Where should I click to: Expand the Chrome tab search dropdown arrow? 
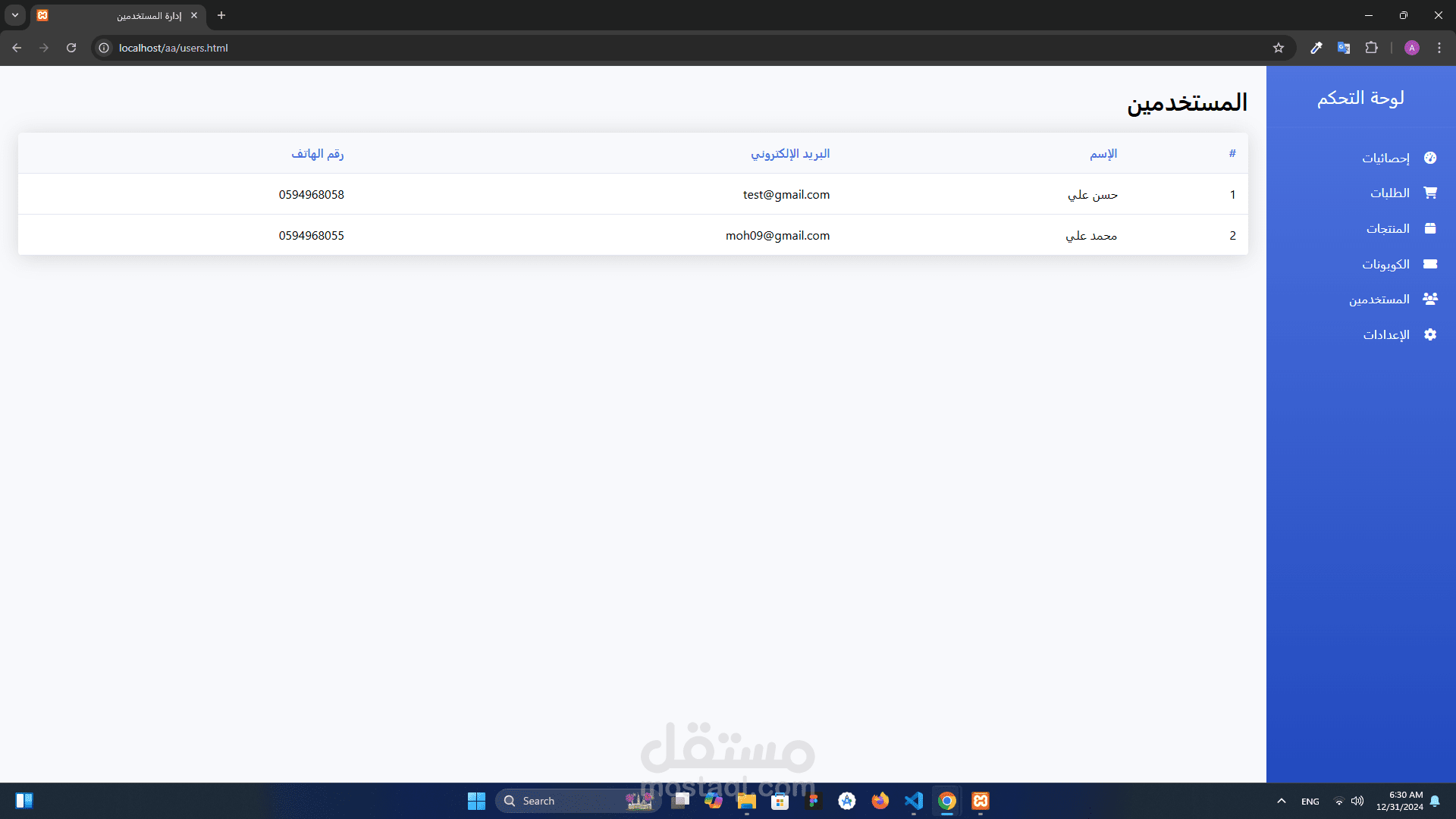coord(15,15)
